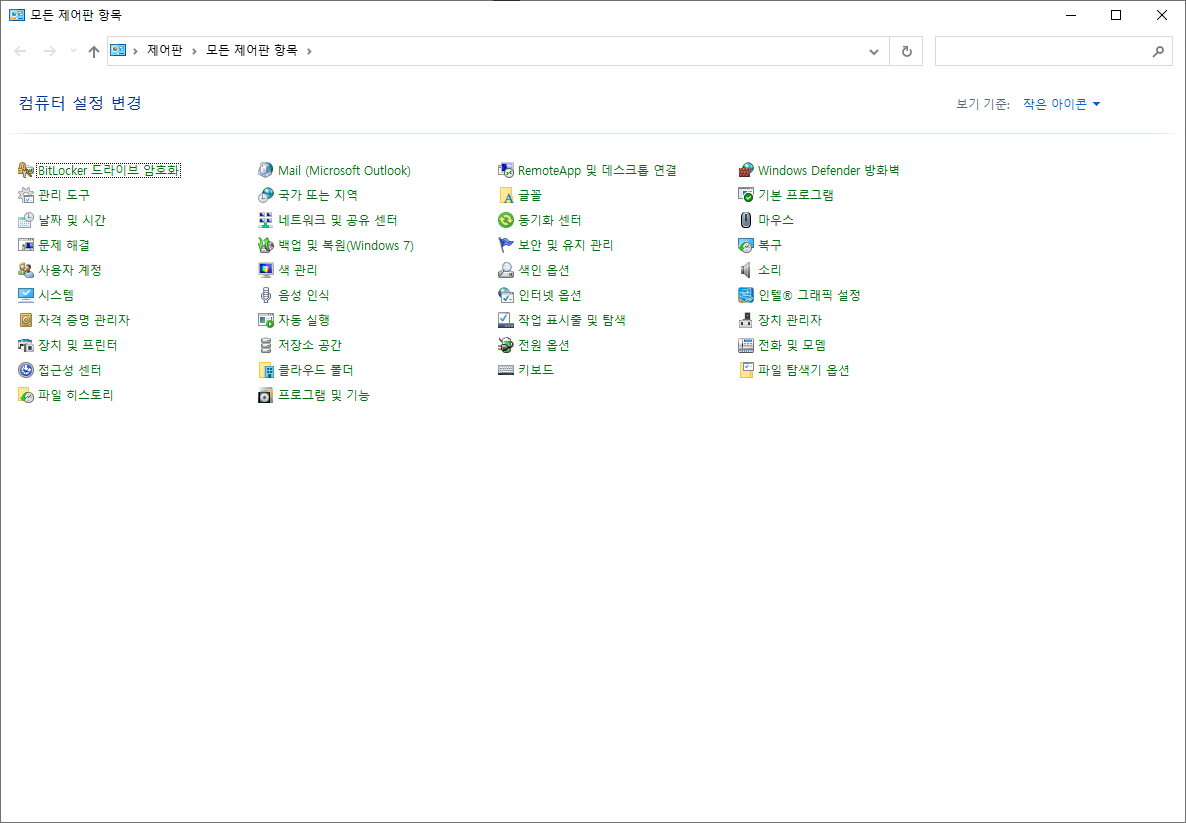Open the 색인 옵션 magnifier icon
The height and width of the screenshot is (823, 1186).
point(506,270)
